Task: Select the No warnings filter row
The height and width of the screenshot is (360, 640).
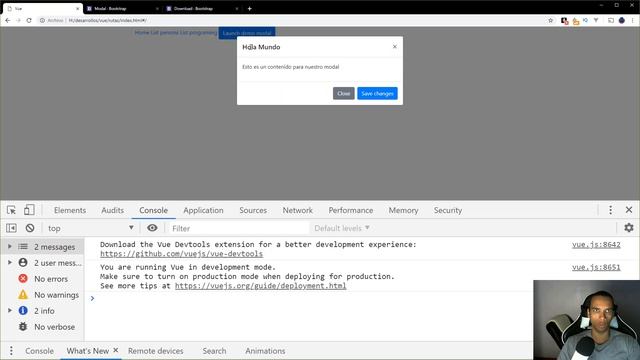Action: point(42,295)
